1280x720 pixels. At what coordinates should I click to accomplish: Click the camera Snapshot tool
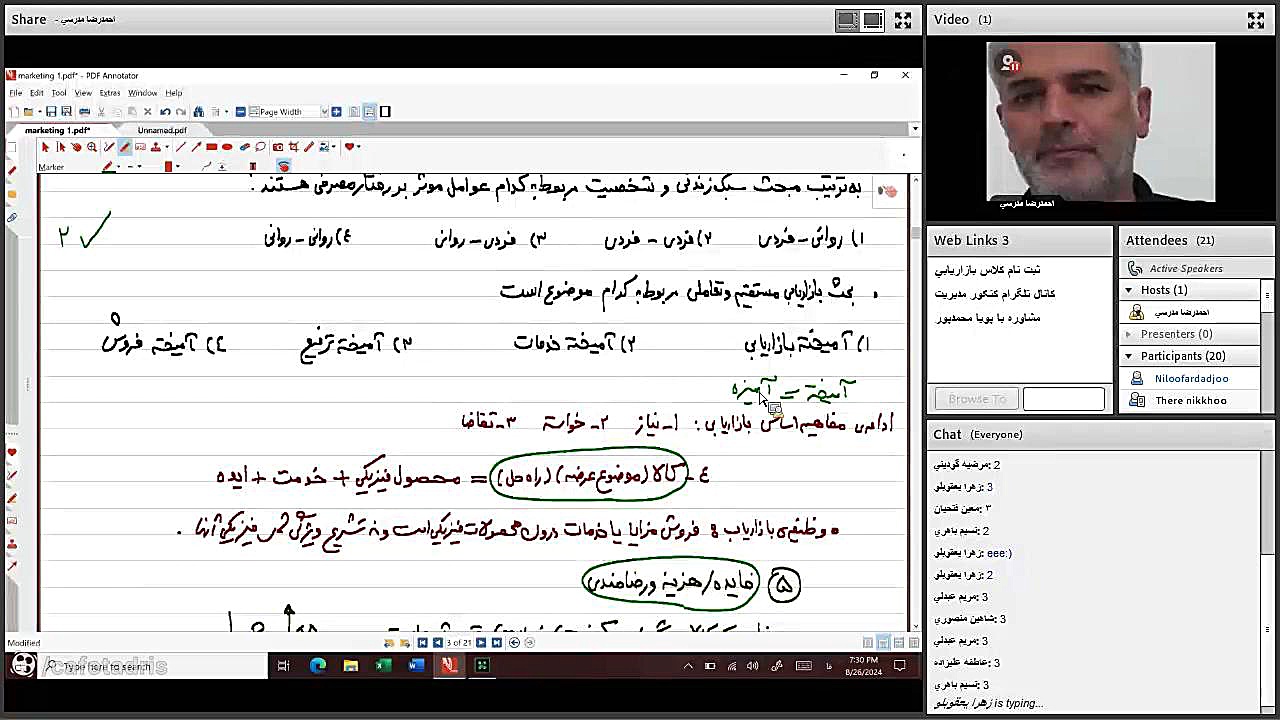pyautogui.click(x=278, y=147)
